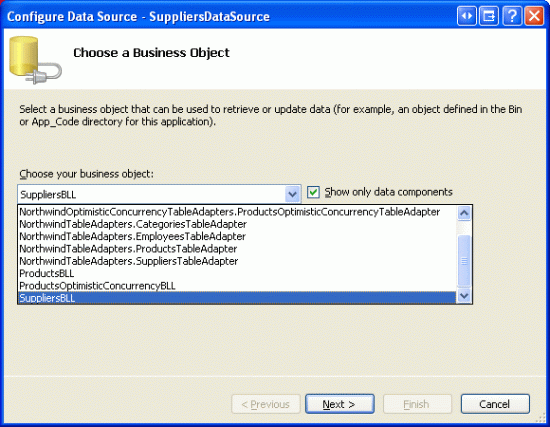Click the list scrollbar up arrow

pyautogui.click(x=464, y=213)
